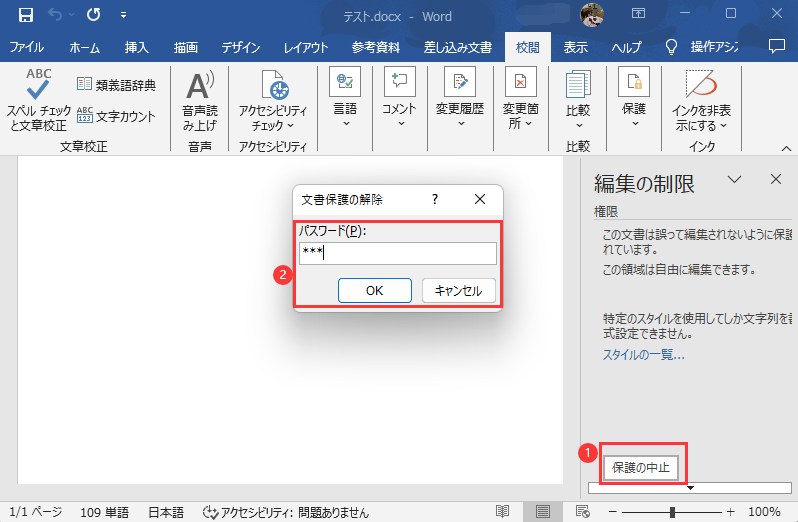The height and width of the screenshot is (522, 798).
Task: Click キャンセル in the dialog
Action: [459, 291]
